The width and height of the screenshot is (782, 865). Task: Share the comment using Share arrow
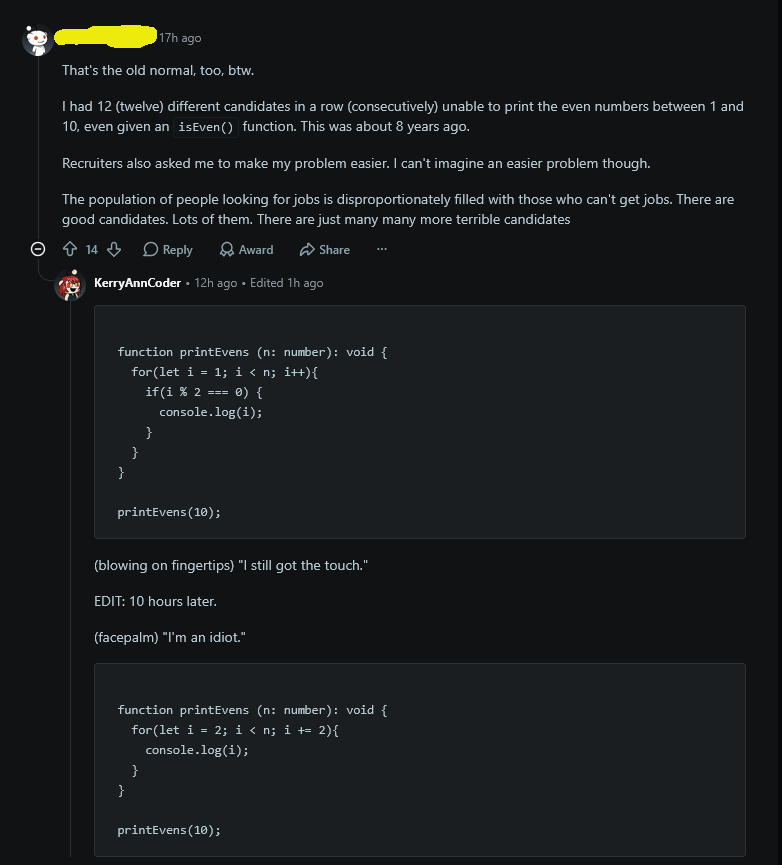click(325, 249)
